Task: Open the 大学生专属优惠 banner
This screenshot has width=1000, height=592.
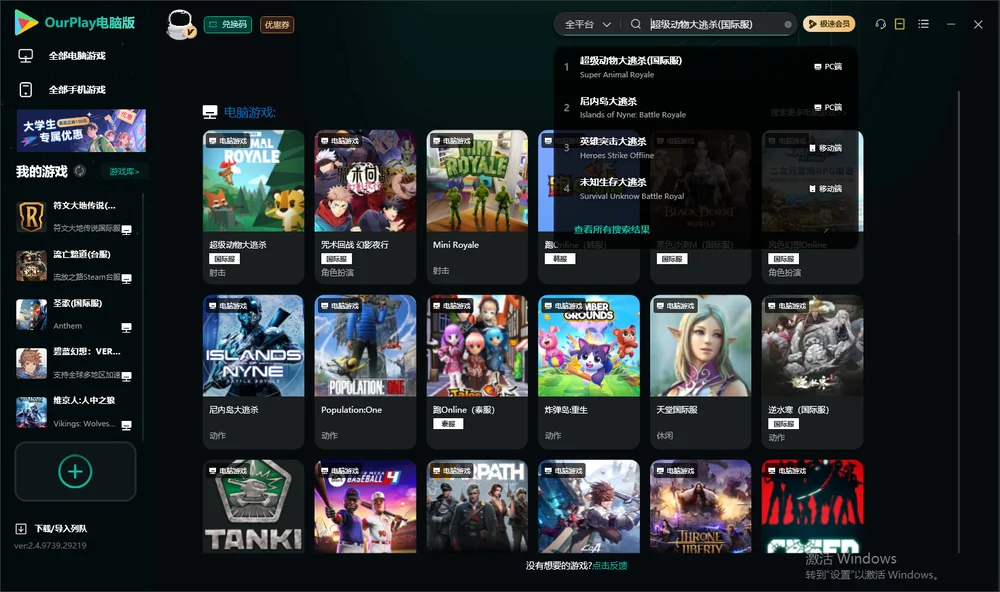Action: [81, 130]
